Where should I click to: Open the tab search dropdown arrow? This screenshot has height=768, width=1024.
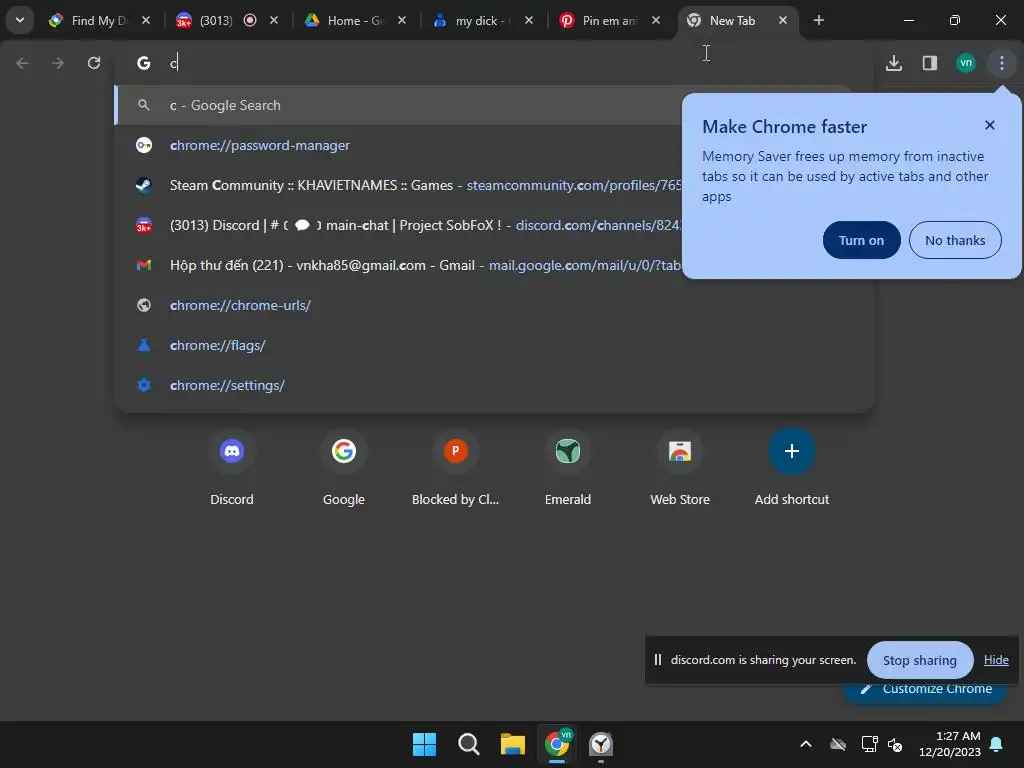coord(20,20)
